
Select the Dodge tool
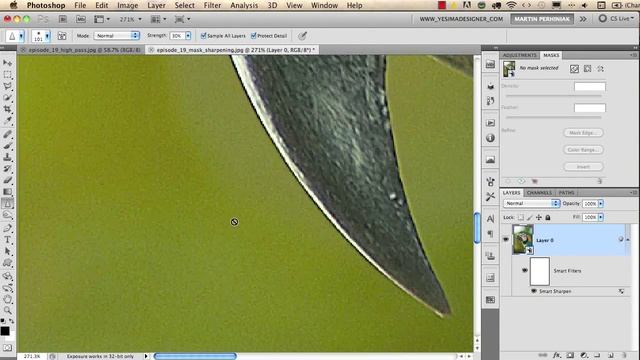pos(7,214)
